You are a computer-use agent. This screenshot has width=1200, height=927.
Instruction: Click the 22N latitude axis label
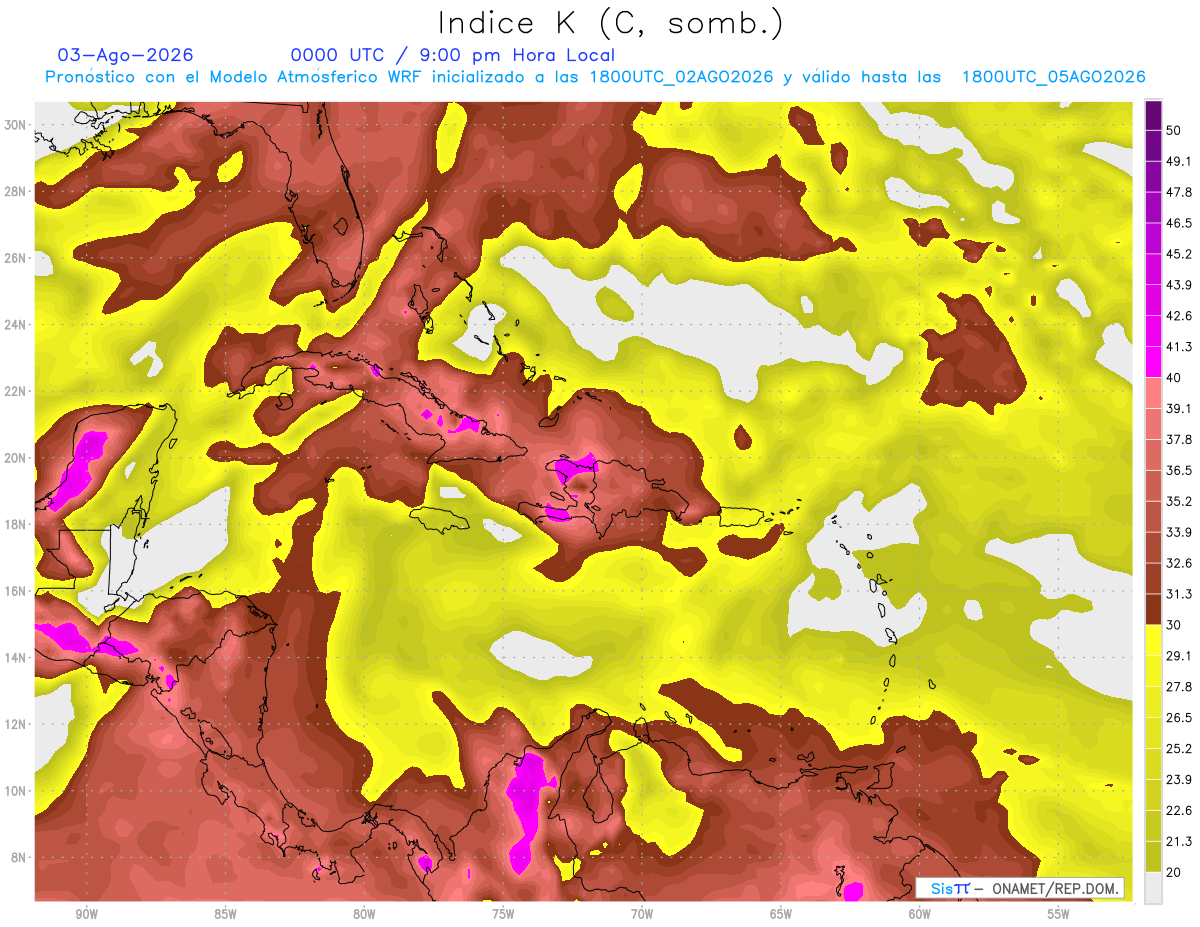pos(16,391)
